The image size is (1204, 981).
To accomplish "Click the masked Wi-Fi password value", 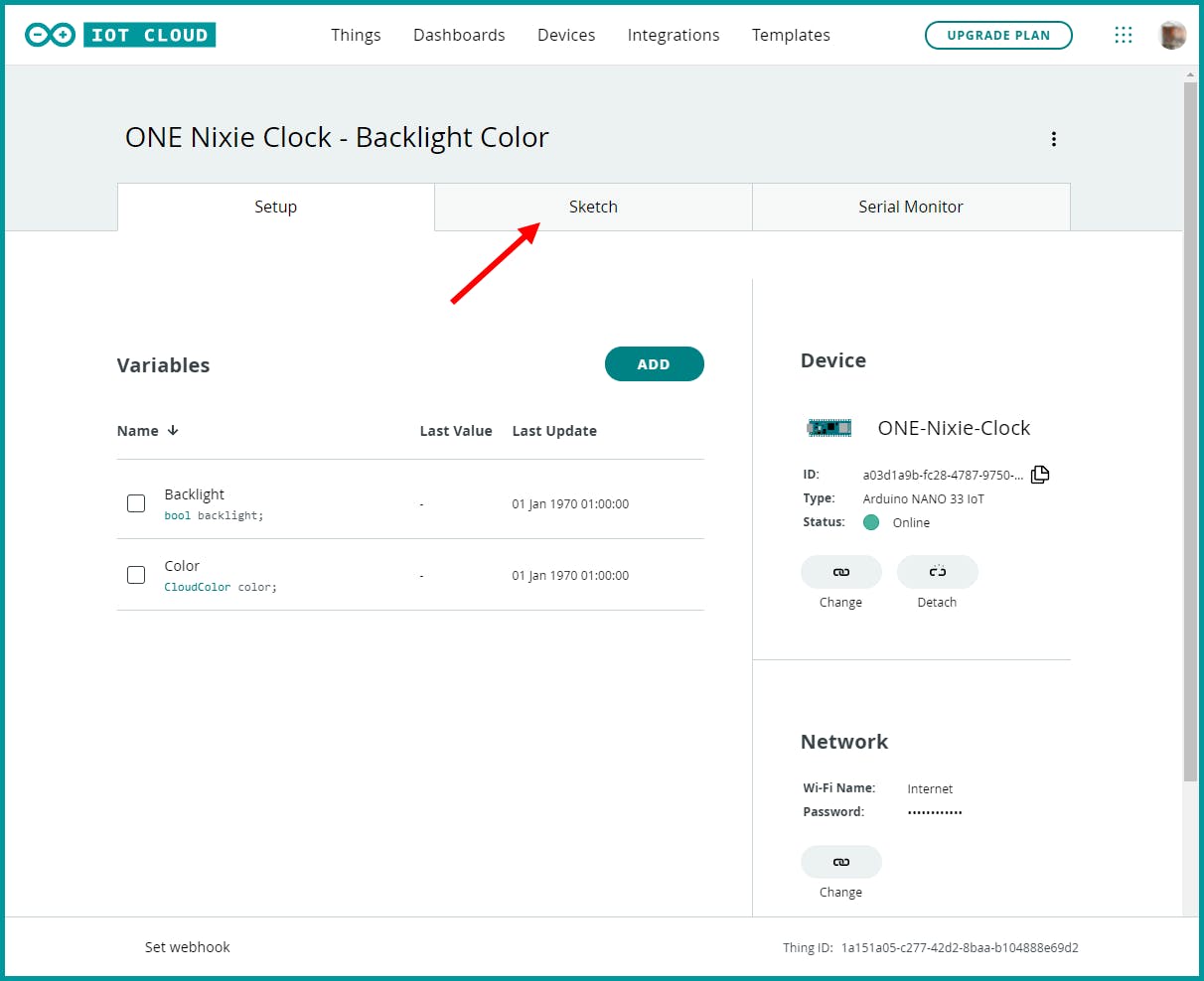I will pyautogui.click(x=935, y=812).
